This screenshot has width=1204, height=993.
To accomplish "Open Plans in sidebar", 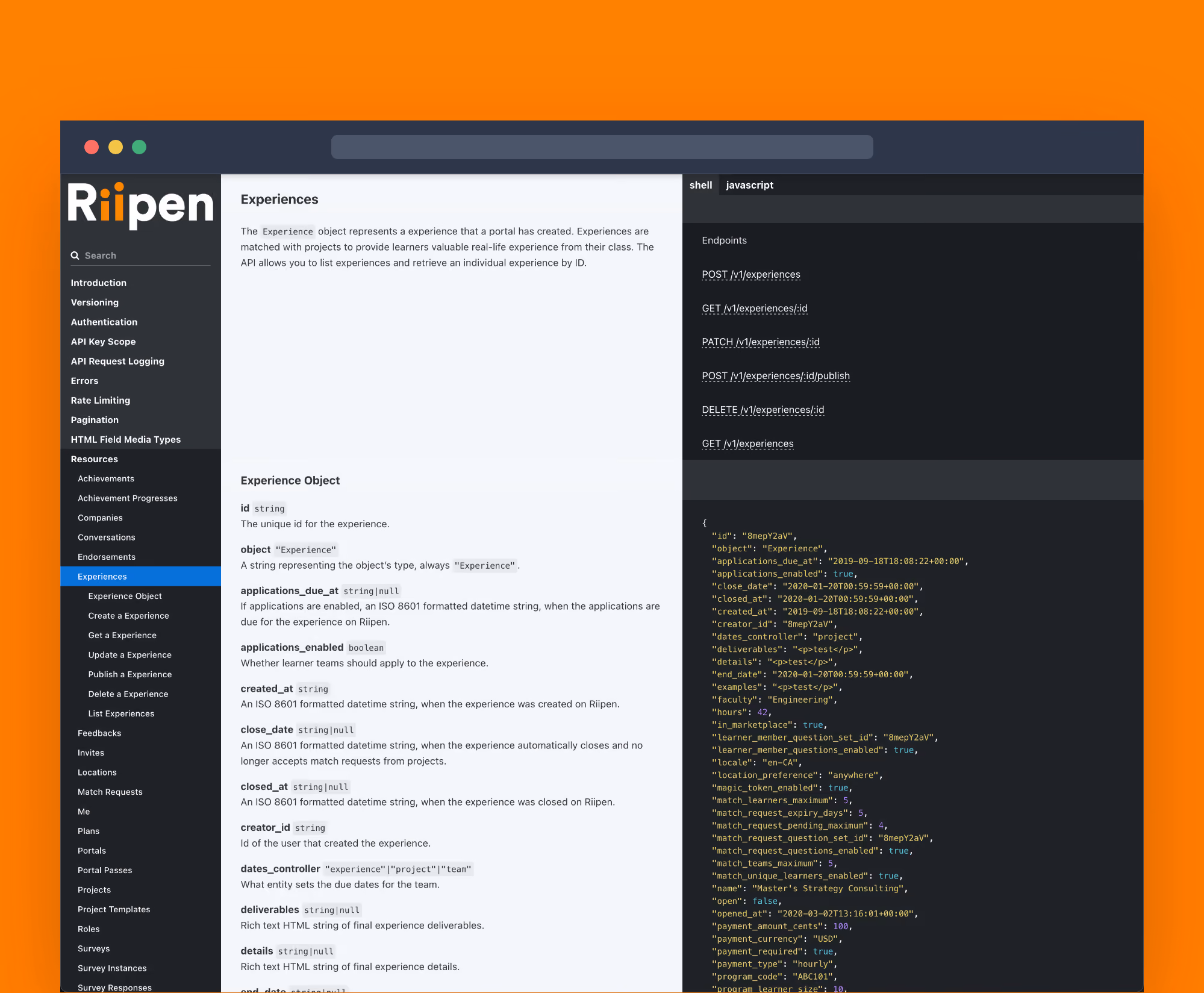I will (x=89, y=831).
